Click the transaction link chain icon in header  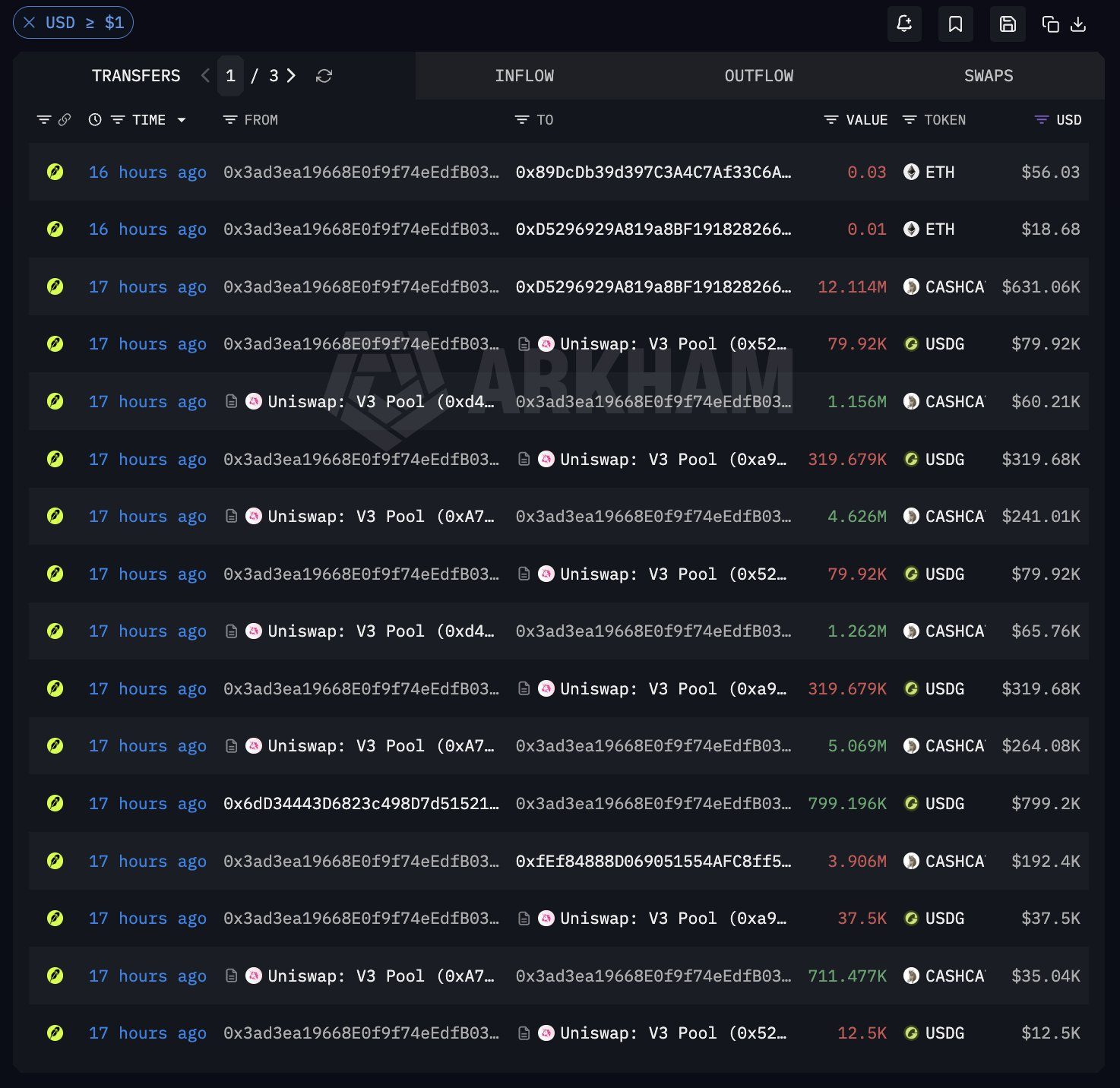tap(65, 119)
